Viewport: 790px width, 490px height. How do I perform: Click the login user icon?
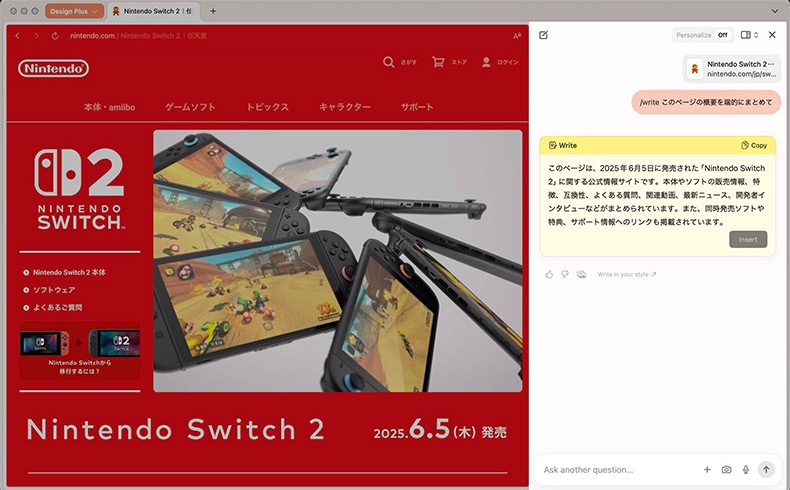click(x=486, y=62)
